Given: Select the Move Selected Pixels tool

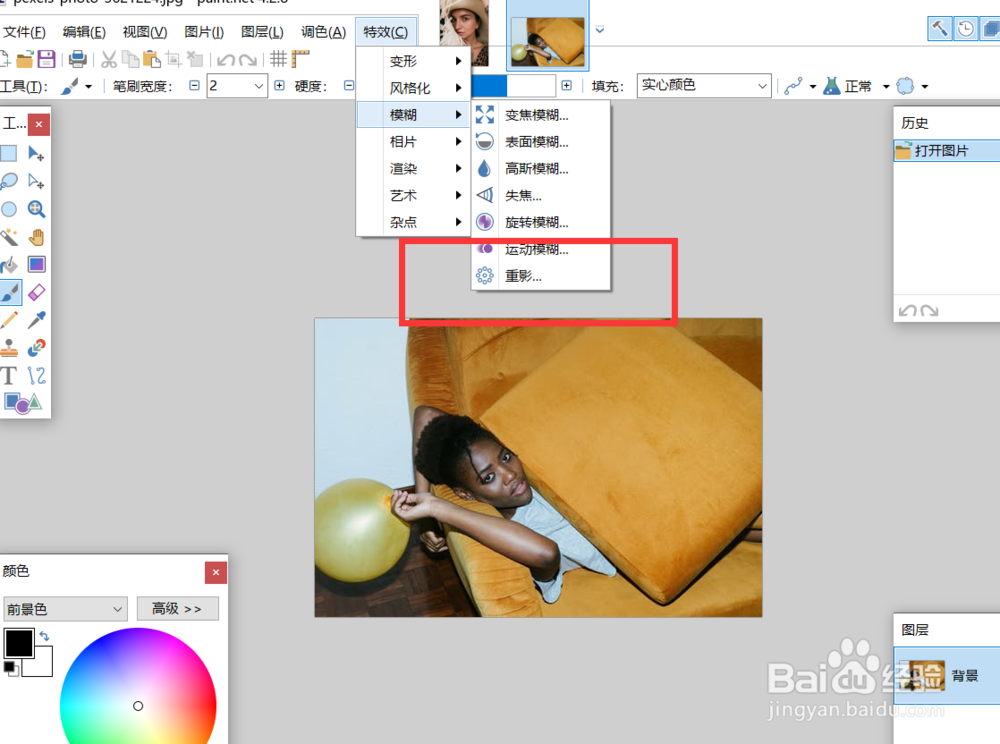Looking at the screenshot, I should tap(36, 153).
